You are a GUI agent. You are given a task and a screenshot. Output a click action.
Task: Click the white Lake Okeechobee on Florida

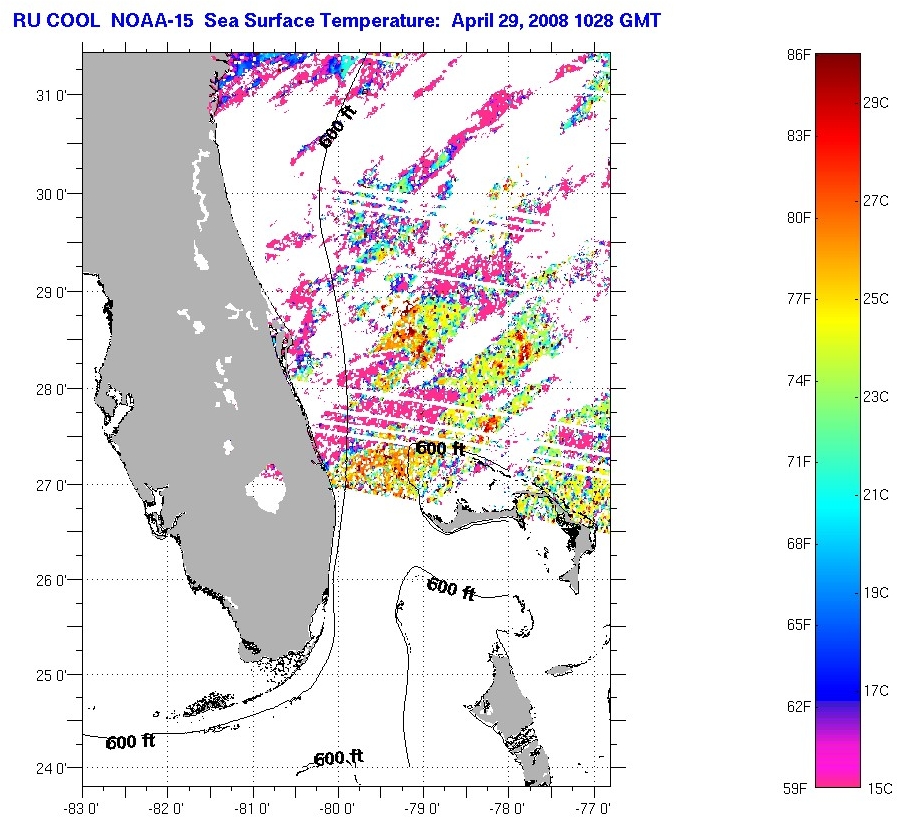point(266,490)
